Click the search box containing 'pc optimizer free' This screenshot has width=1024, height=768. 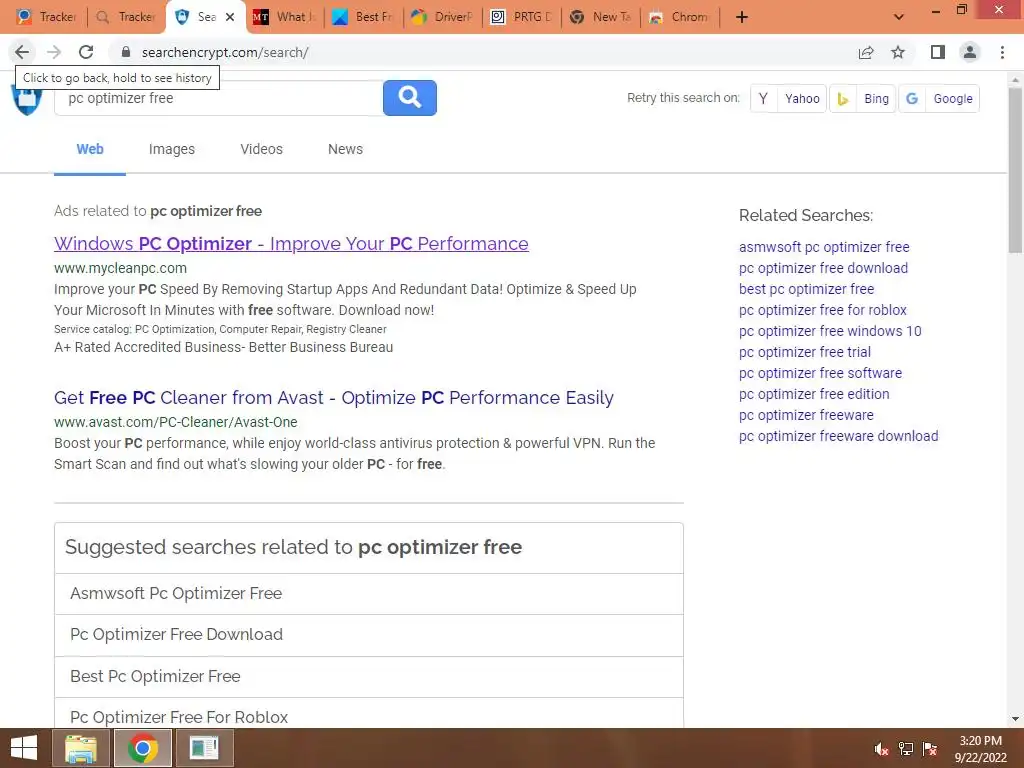click(x=218, y=99)
